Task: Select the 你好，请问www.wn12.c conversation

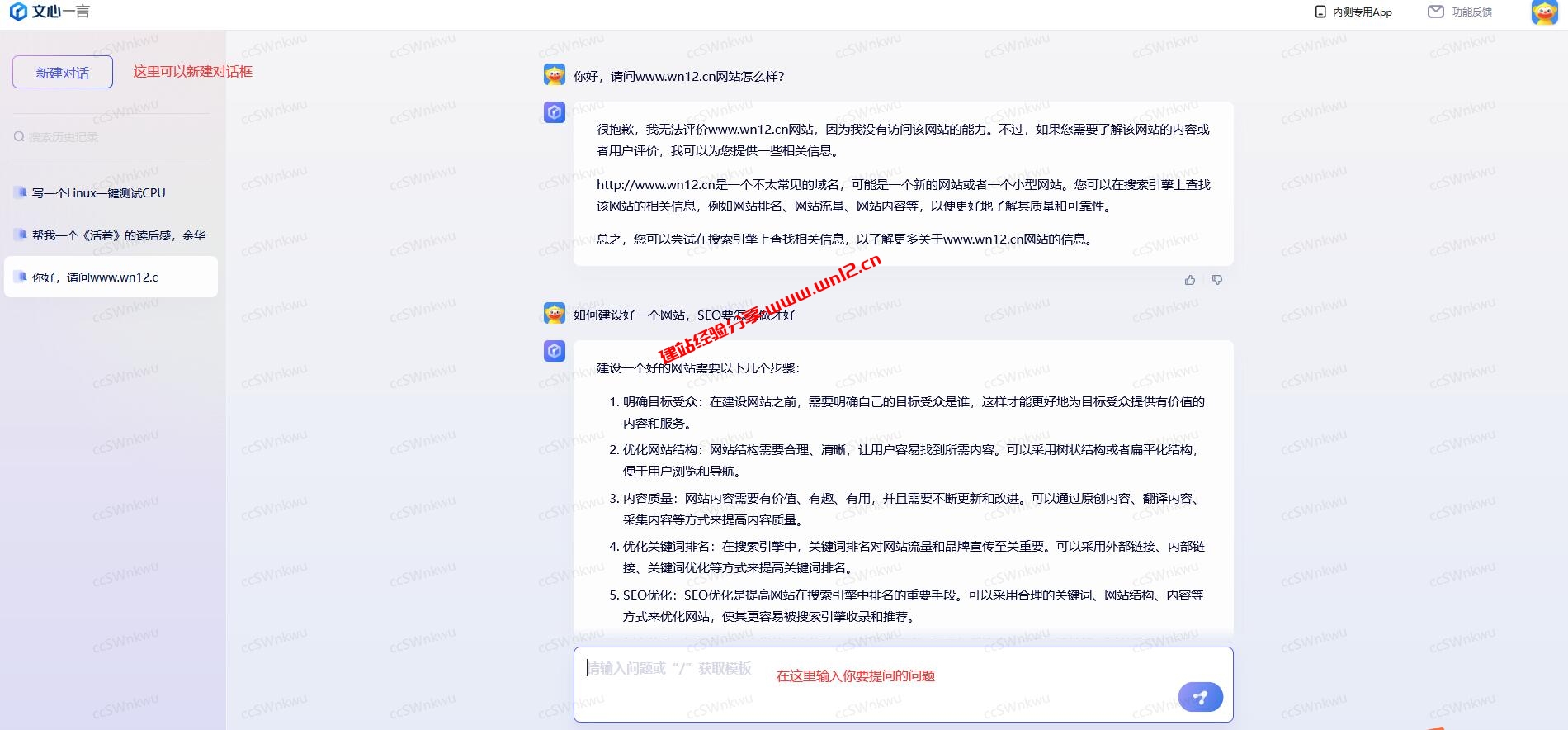Action: click(x=111, y=277)
